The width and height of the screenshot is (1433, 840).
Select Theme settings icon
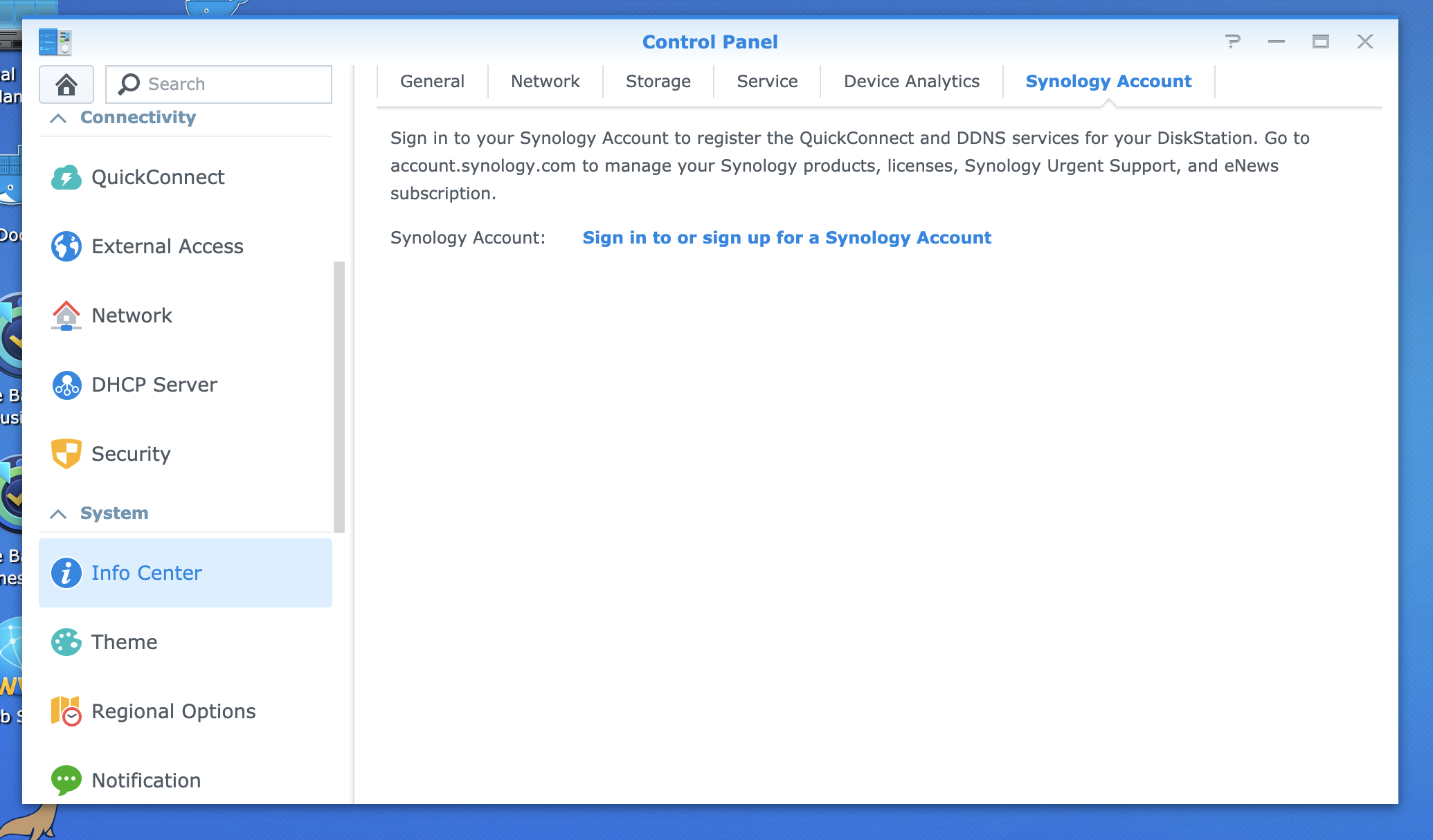(x=66, y=642)
